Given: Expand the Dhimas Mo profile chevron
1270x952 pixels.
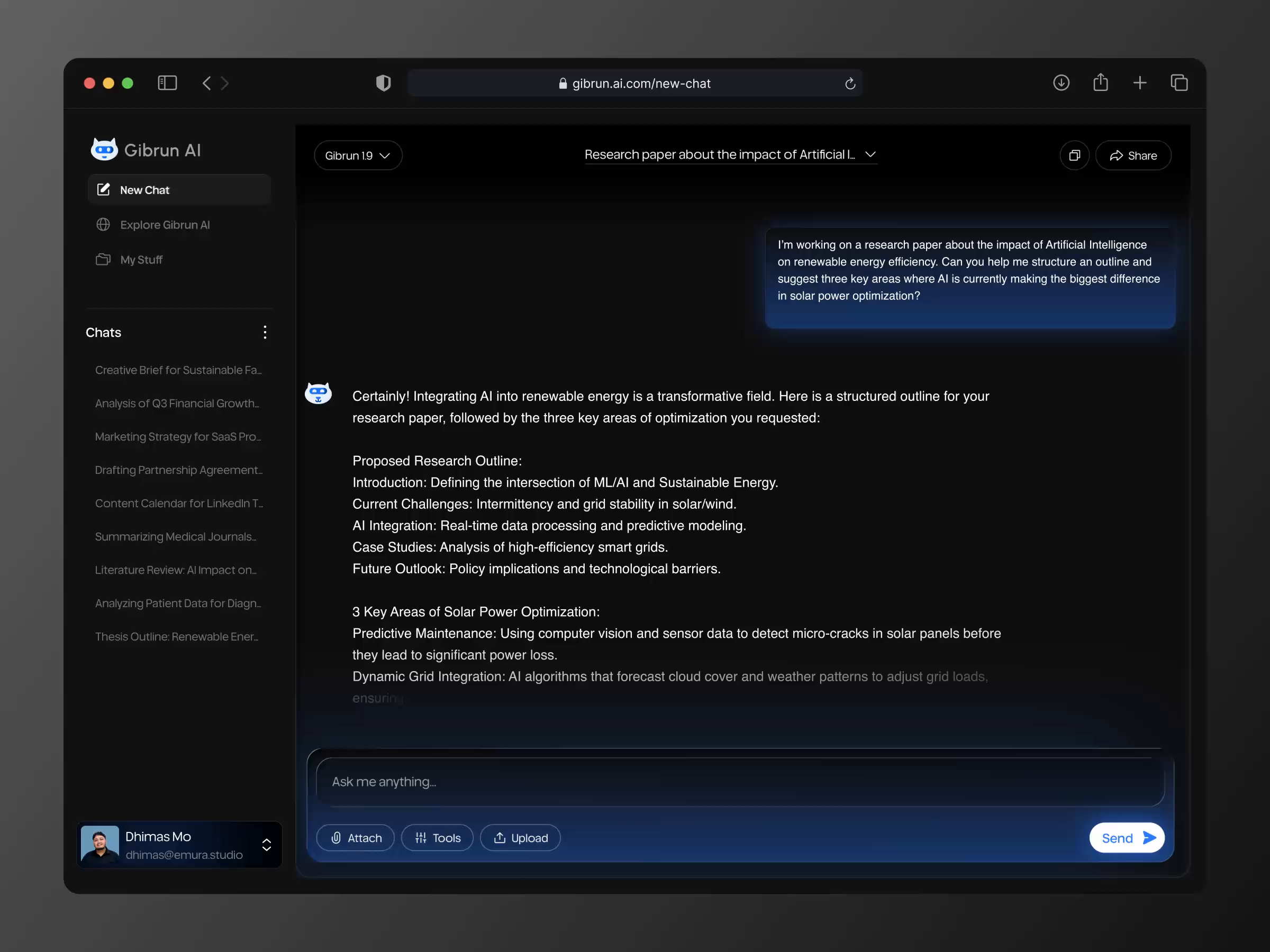Looking at the screenshot, I should [266, 845].
